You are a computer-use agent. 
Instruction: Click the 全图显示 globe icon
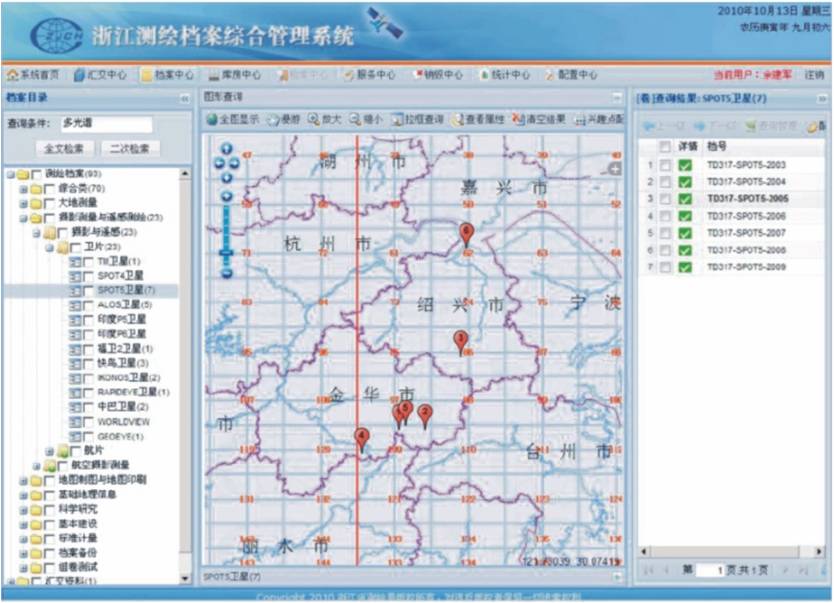click(x=212, y=119)
